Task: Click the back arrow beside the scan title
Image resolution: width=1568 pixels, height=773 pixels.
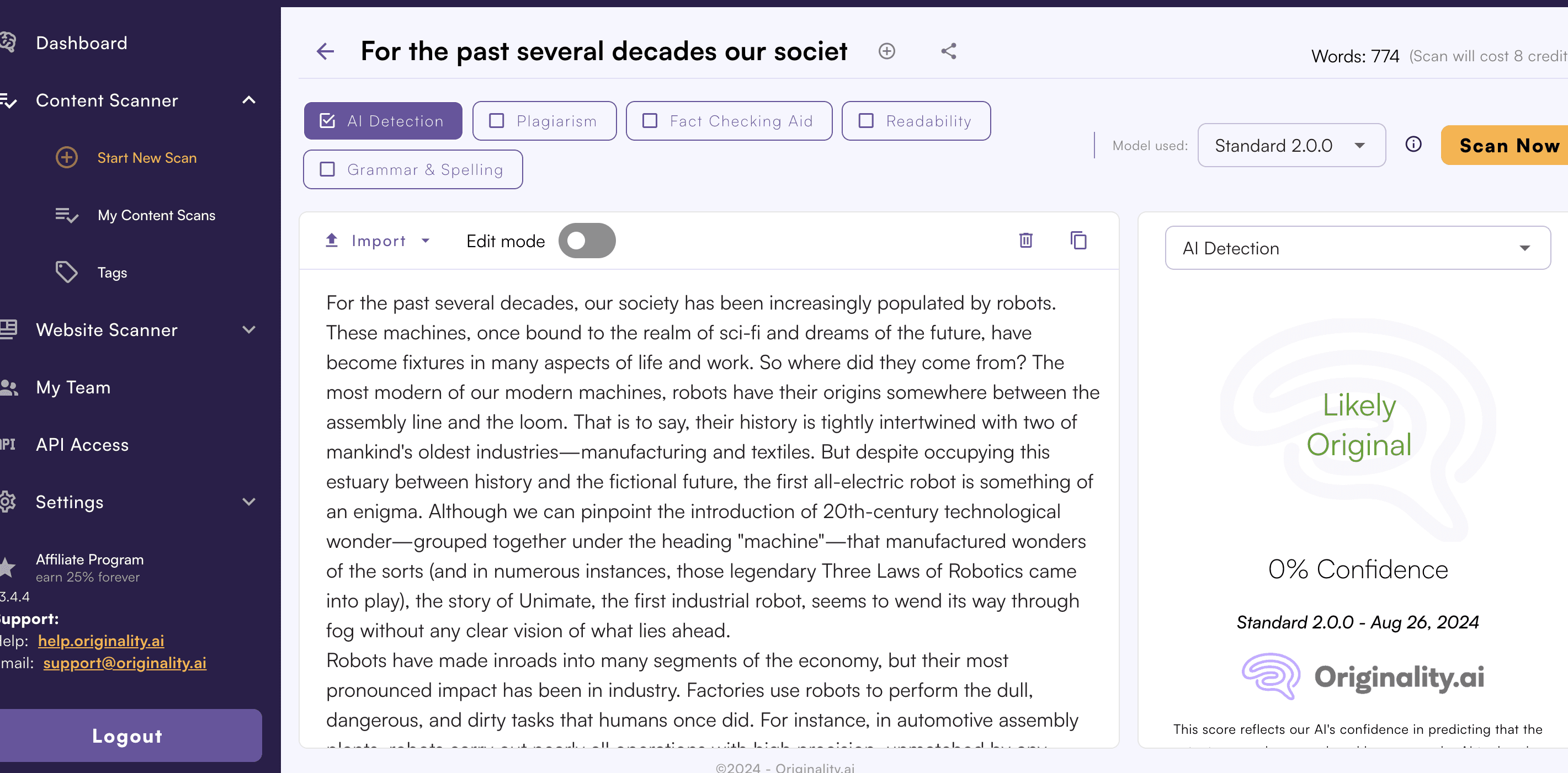Action: point(326,51)
